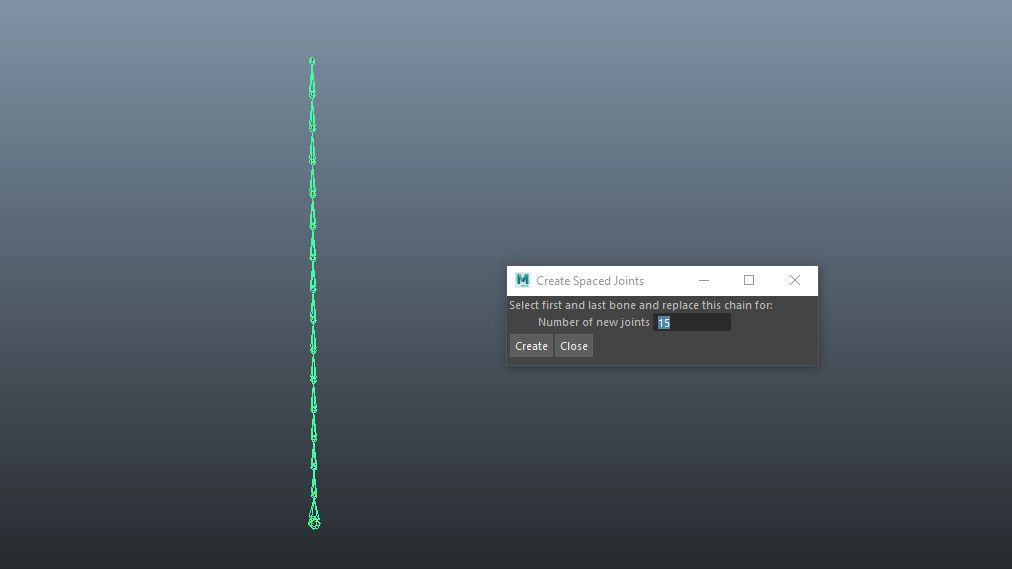This screenshot has height=569, width=1012.
Task: Minimize the Create Spaced Joints window
Action: pos(704,280)
